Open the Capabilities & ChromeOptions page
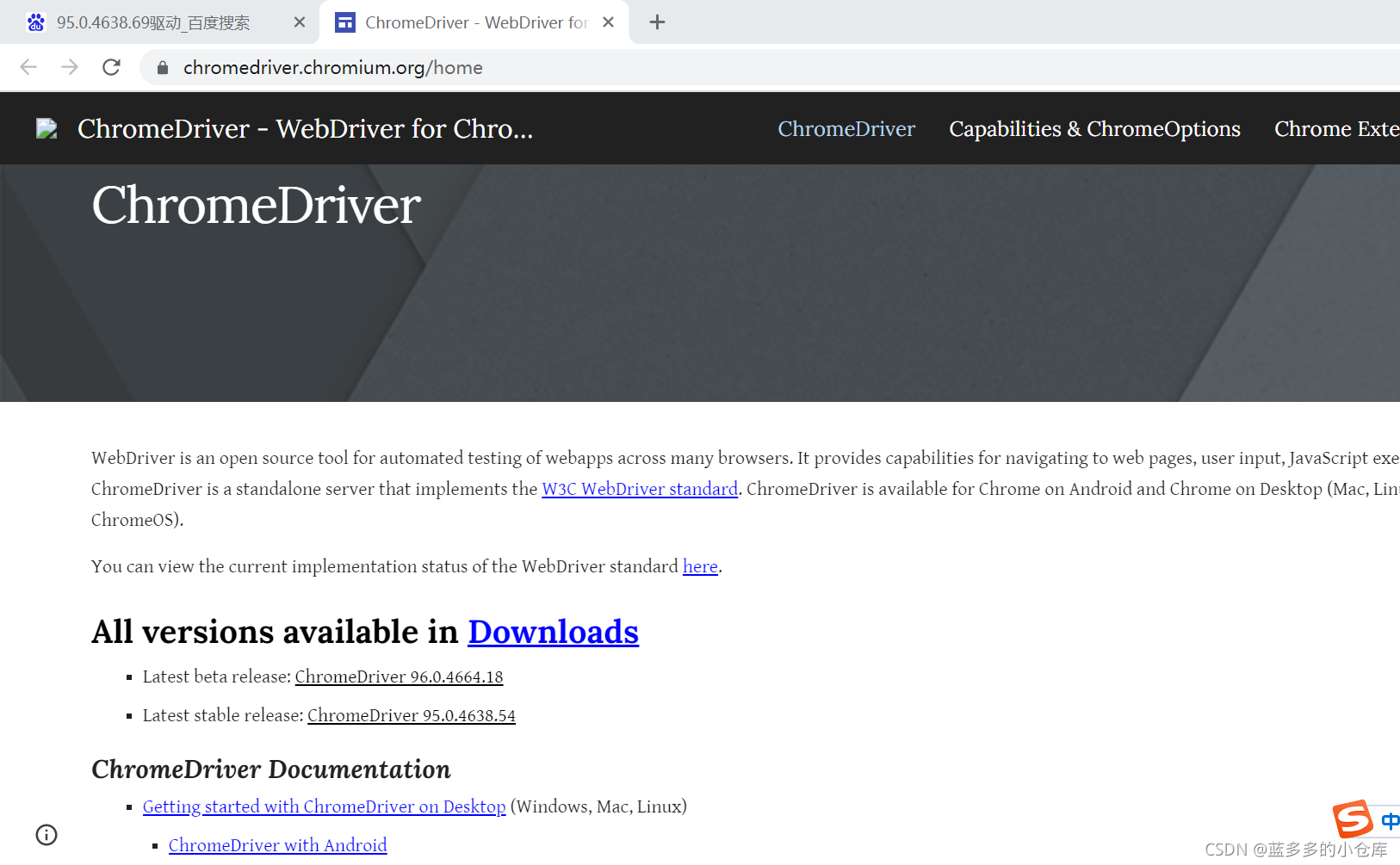The width and height of the screenshot is (1400, 865). (x=1094, y=128)
